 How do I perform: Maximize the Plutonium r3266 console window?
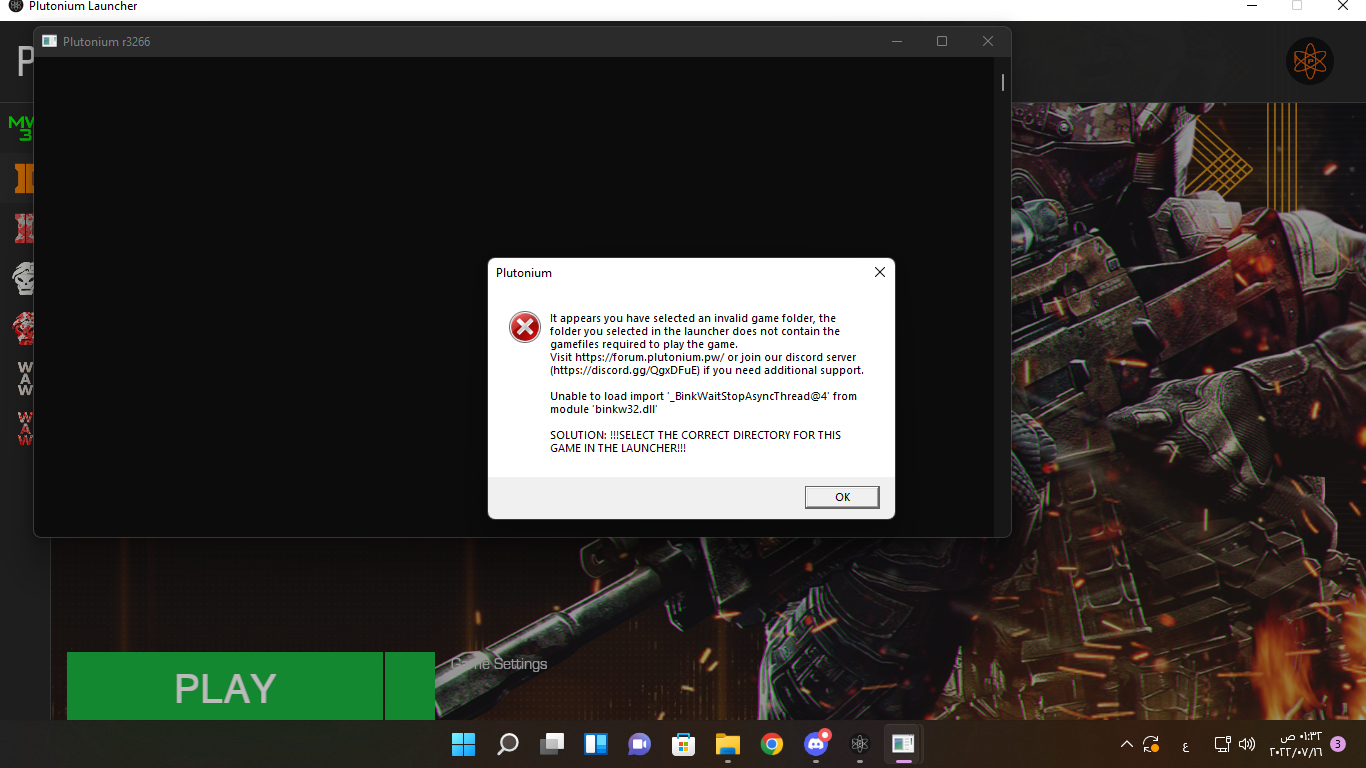[942, 41]
